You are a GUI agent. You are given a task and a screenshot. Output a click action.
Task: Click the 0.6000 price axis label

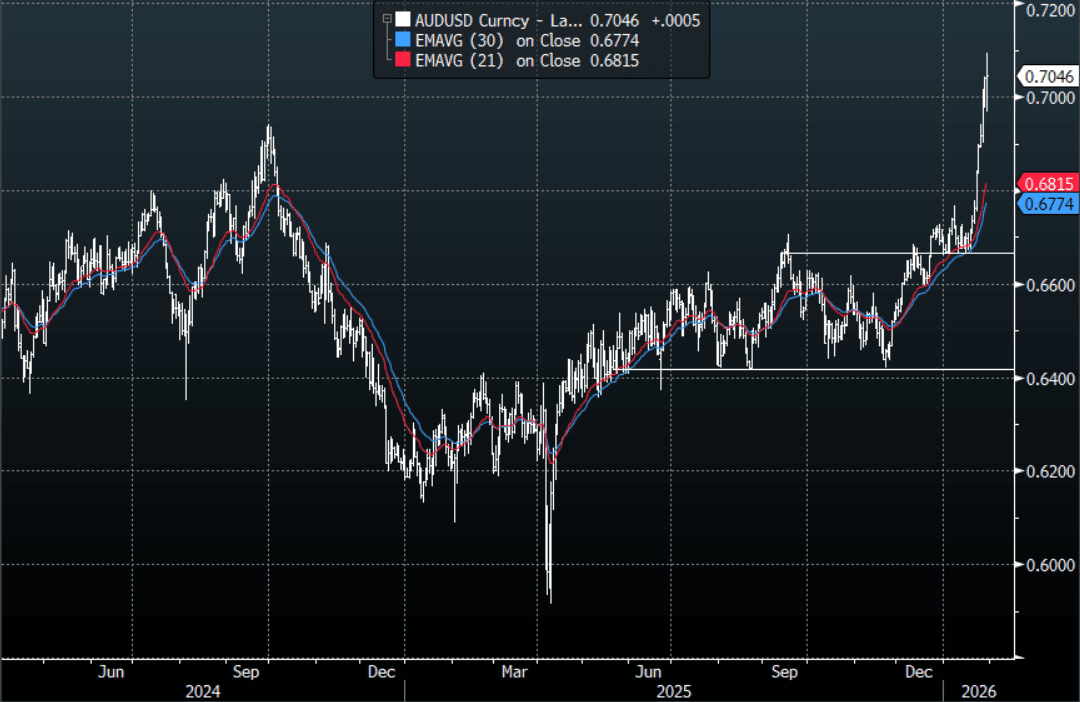(x=1050, y=565)
